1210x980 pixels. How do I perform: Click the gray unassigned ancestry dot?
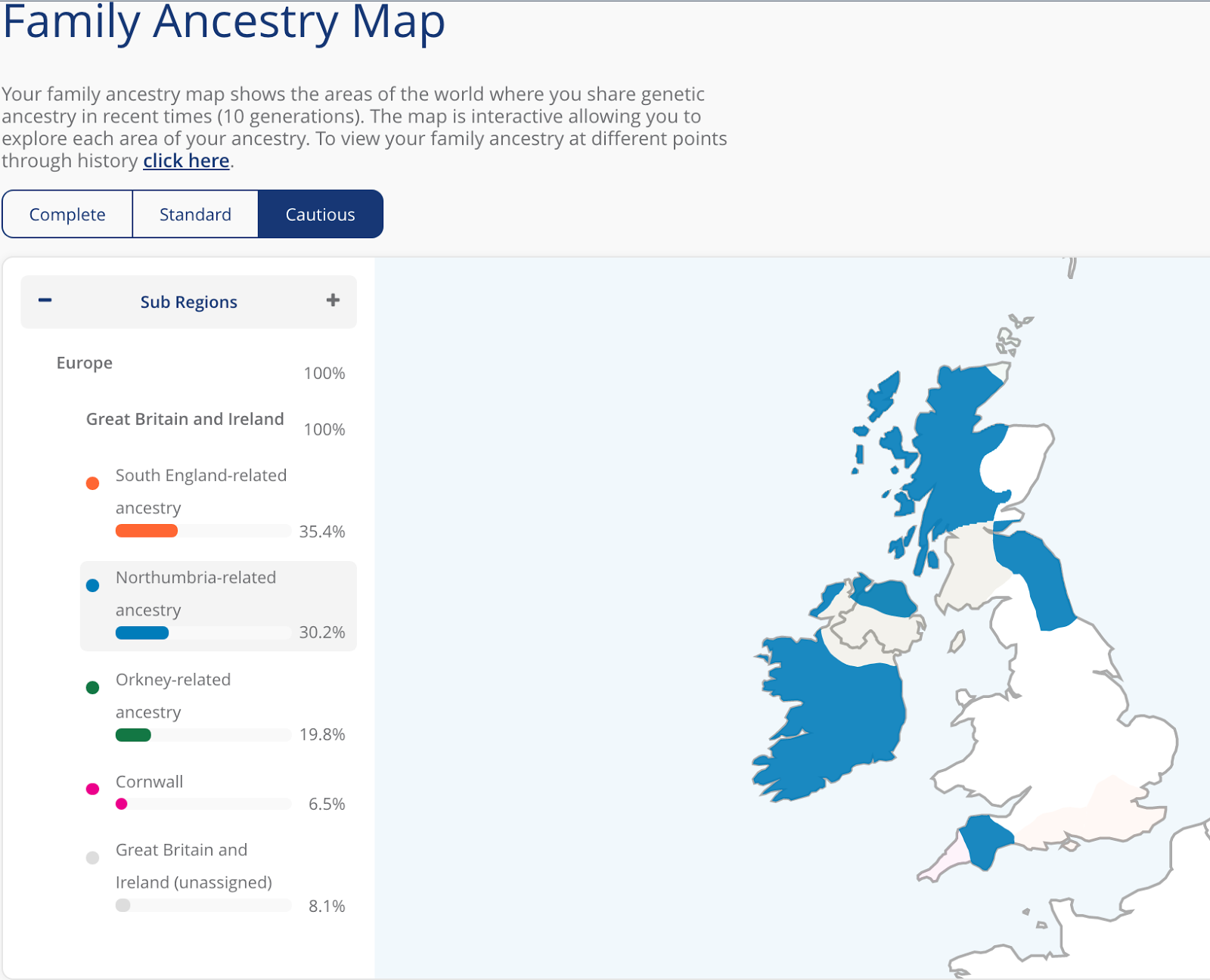[92, 857]
